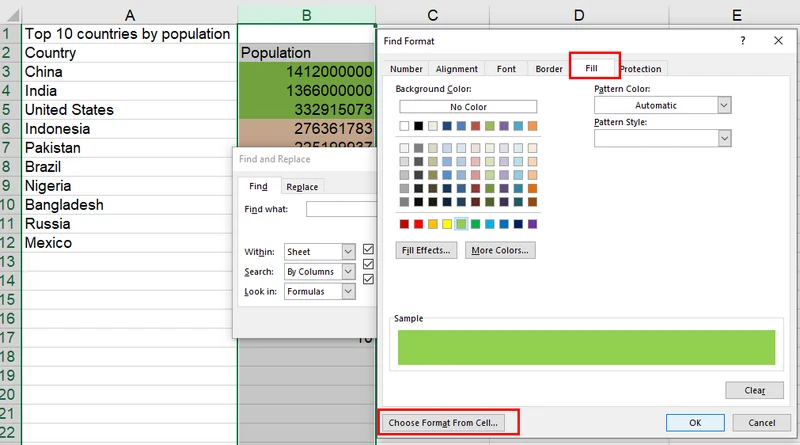The width and height of the screenshot is (800, 445).
Task: Choose the orange-yellow standard color swatch
Action: (433, 224)
